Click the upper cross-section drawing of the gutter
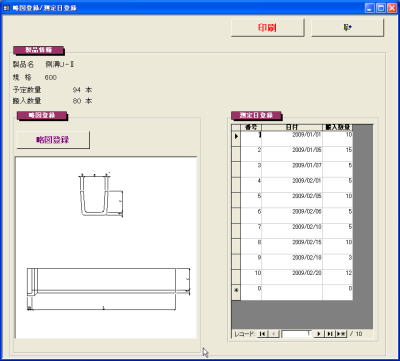 (101, 195)
